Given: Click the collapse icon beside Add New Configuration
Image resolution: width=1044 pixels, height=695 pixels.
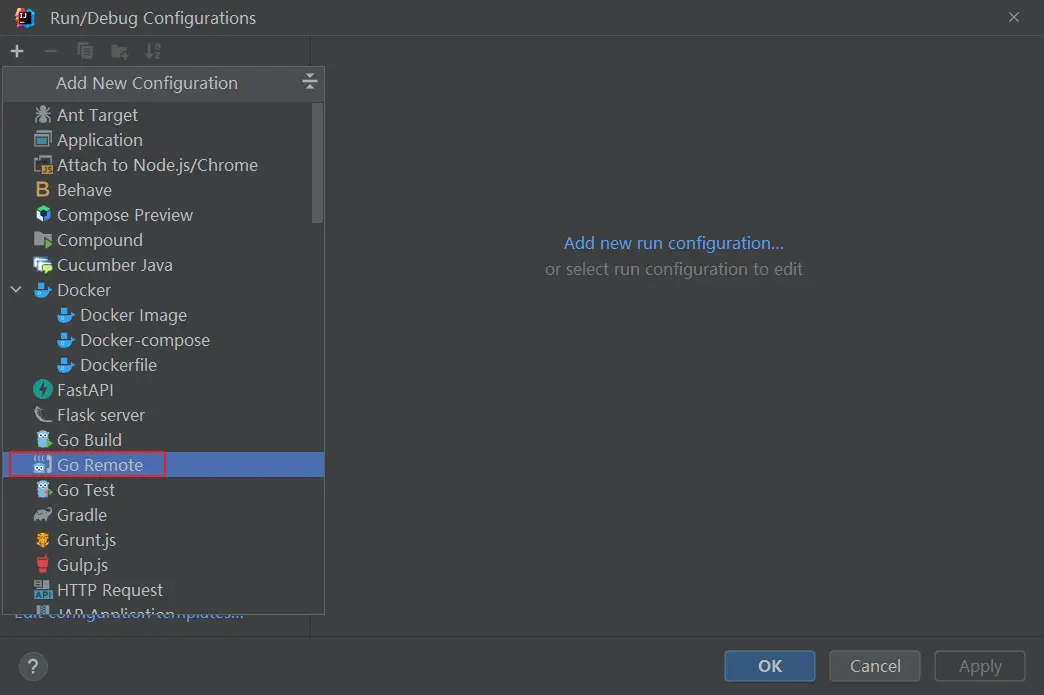Looking at the screenshot, I should click(310, 82).
